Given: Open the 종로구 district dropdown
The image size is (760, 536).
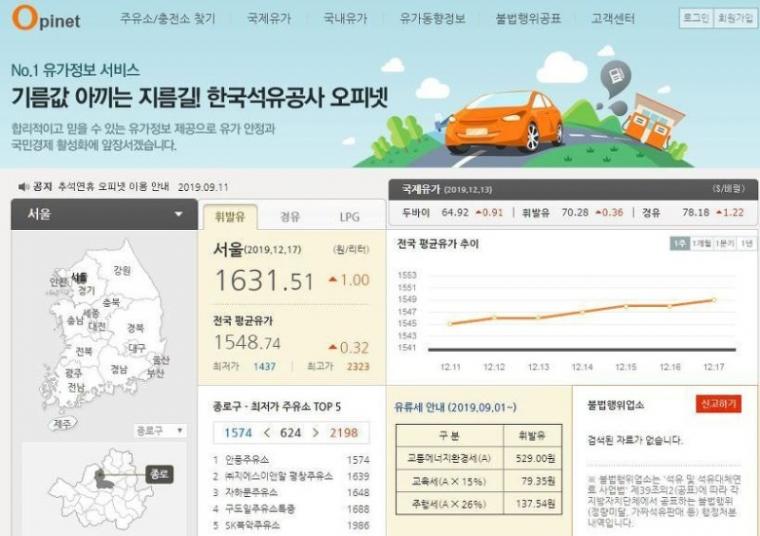Looking at the screenshot, I should (x=159, y=430).
